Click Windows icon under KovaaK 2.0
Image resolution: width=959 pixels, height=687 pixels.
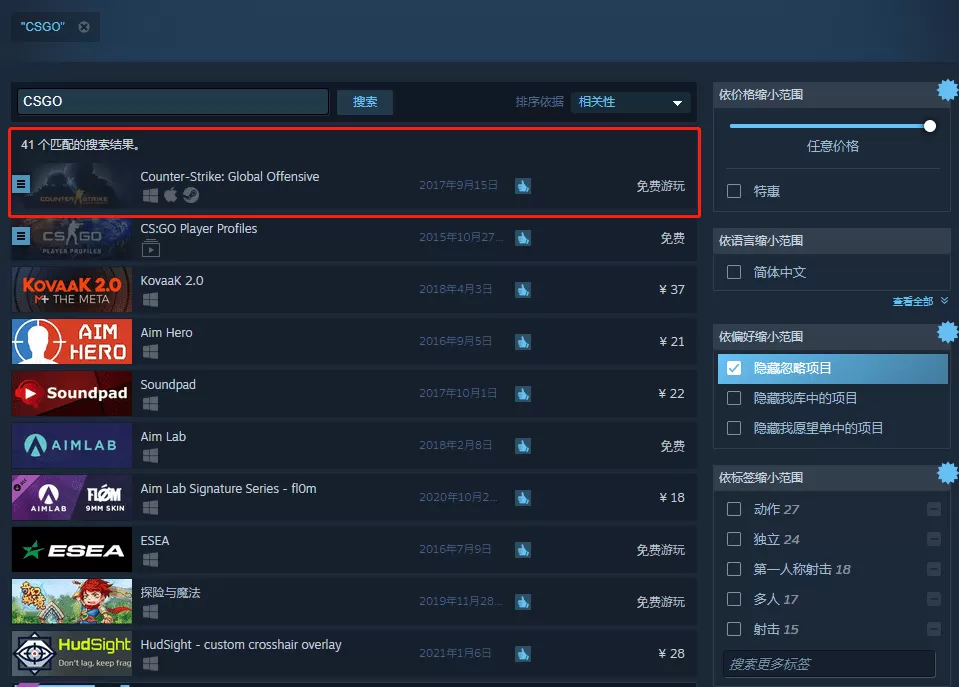pos(150,300)
